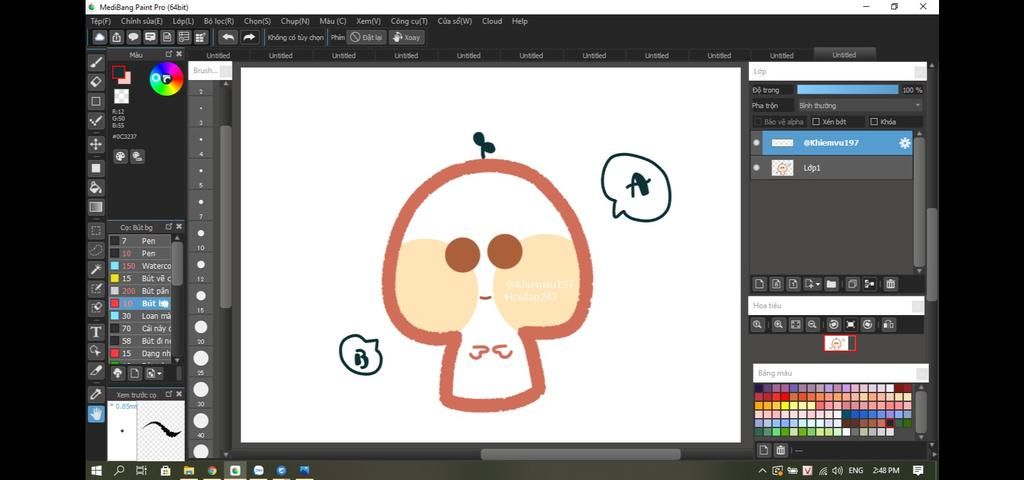Screen dimensions: 1024x480
Task: Click the Xoay rotate button
Action: pyautogui.click(x=406, y=37)
